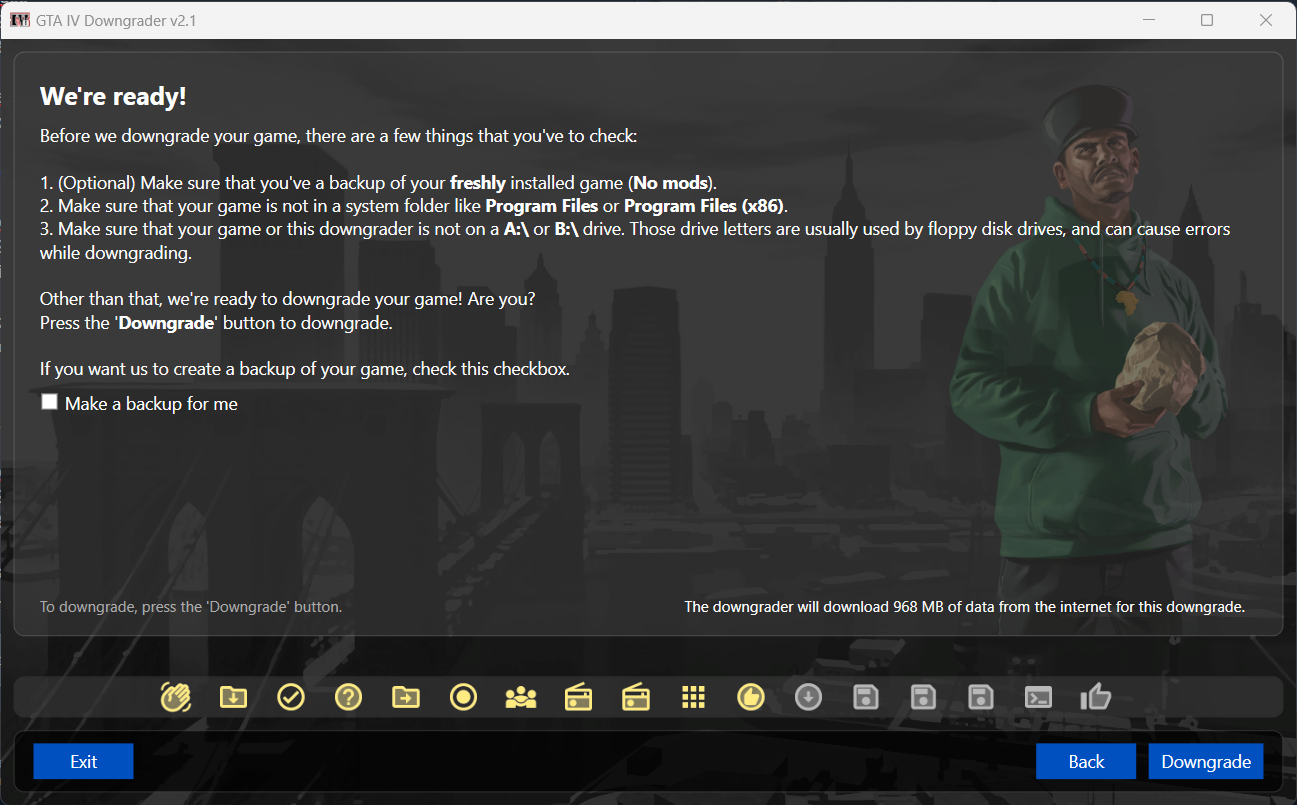The width and height of the screenshot is (1297, 805).
Task: Click the circled checkmark step icon
Action: click(291, 697)
